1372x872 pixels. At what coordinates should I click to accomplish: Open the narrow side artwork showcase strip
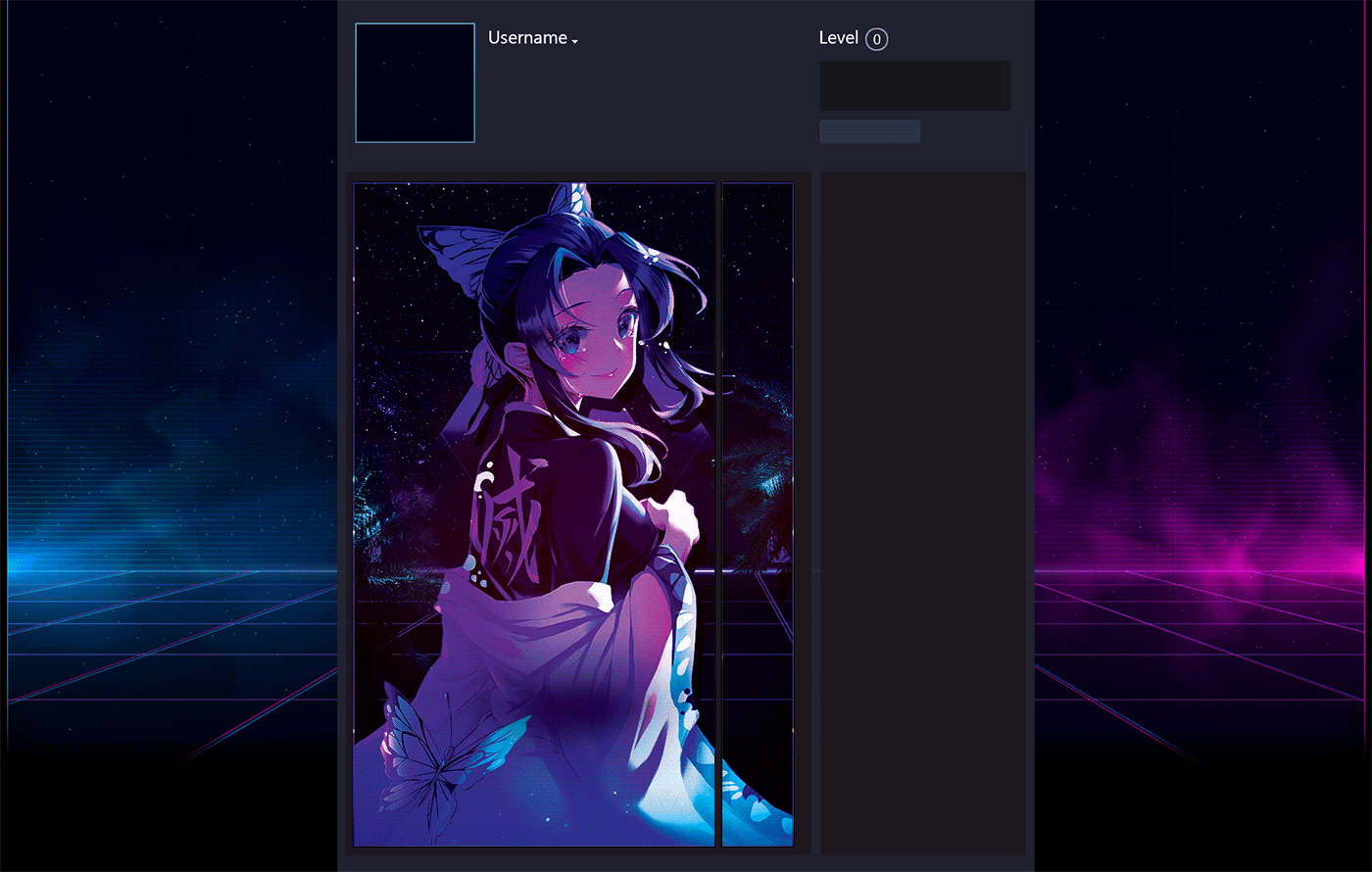tap(758, 514)
